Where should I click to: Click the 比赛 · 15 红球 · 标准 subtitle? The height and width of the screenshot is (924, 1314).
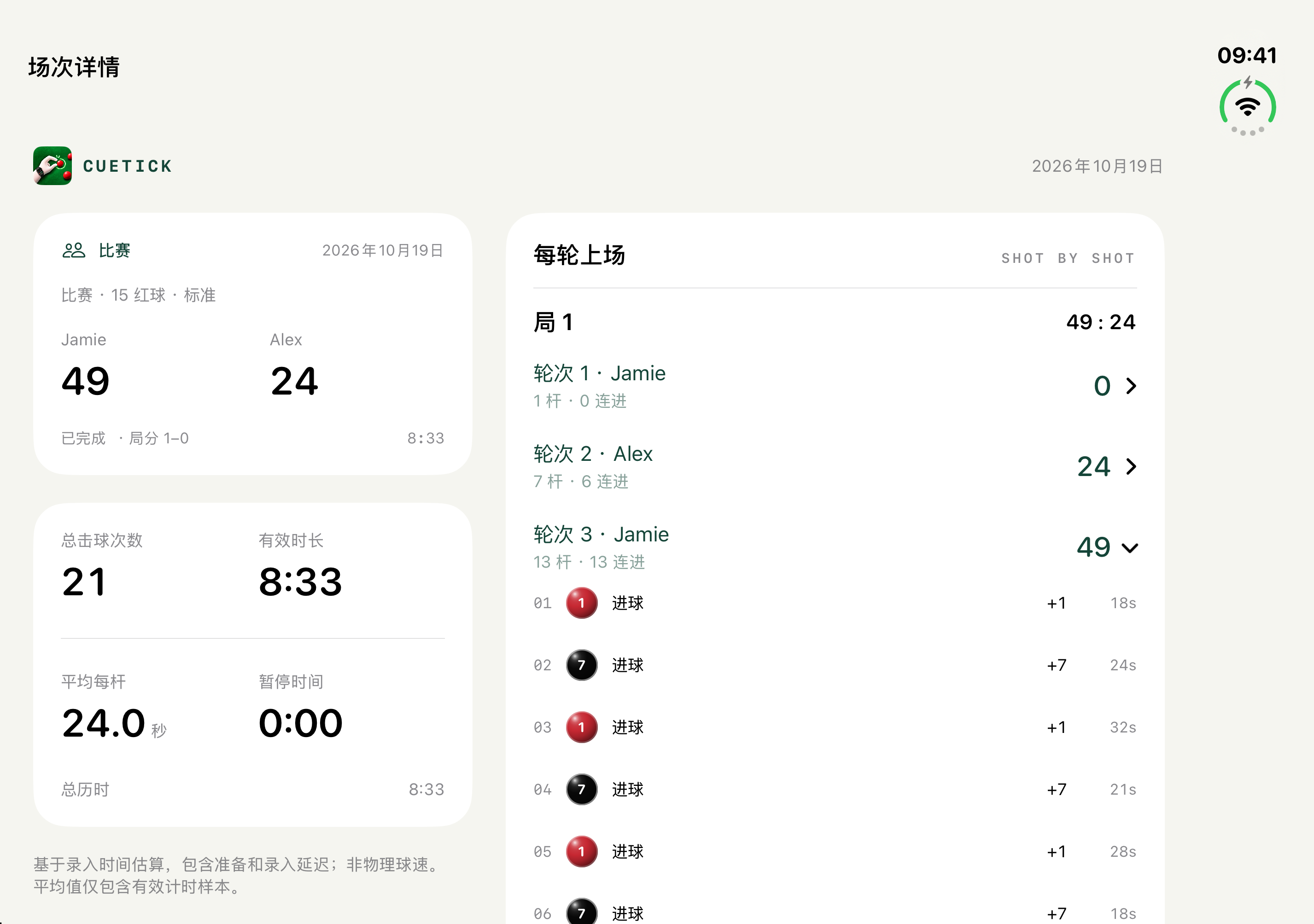tap(139, 295)
